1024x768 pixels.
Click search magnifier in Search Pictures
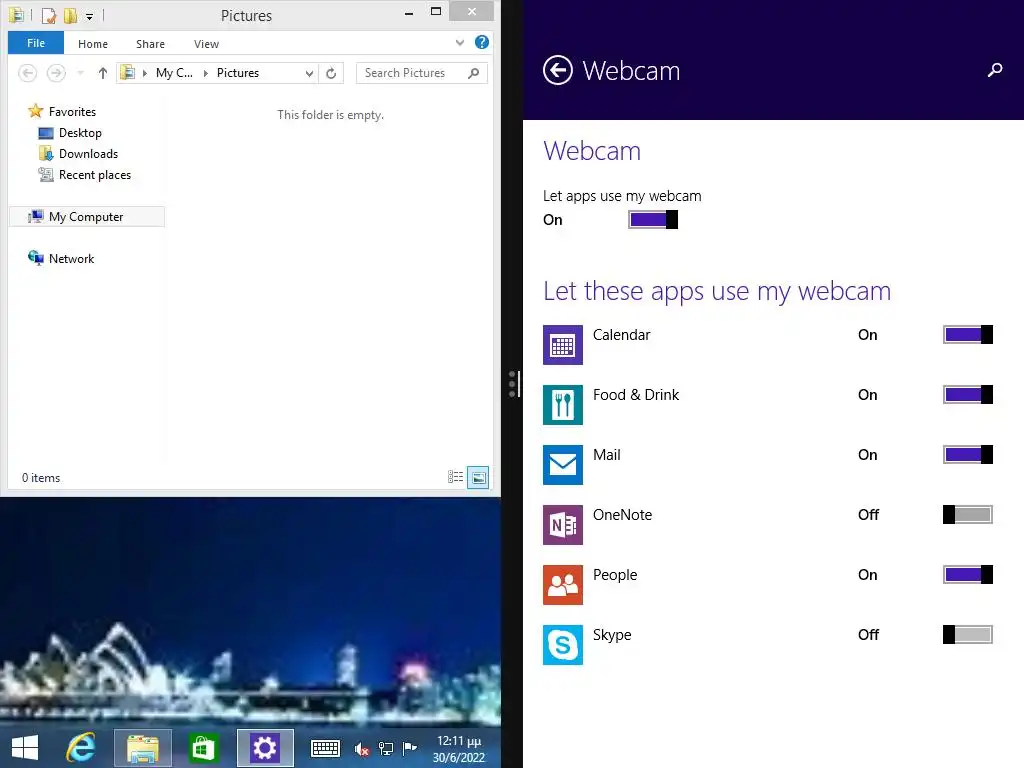pyautogui.click(x=473, y=73)
